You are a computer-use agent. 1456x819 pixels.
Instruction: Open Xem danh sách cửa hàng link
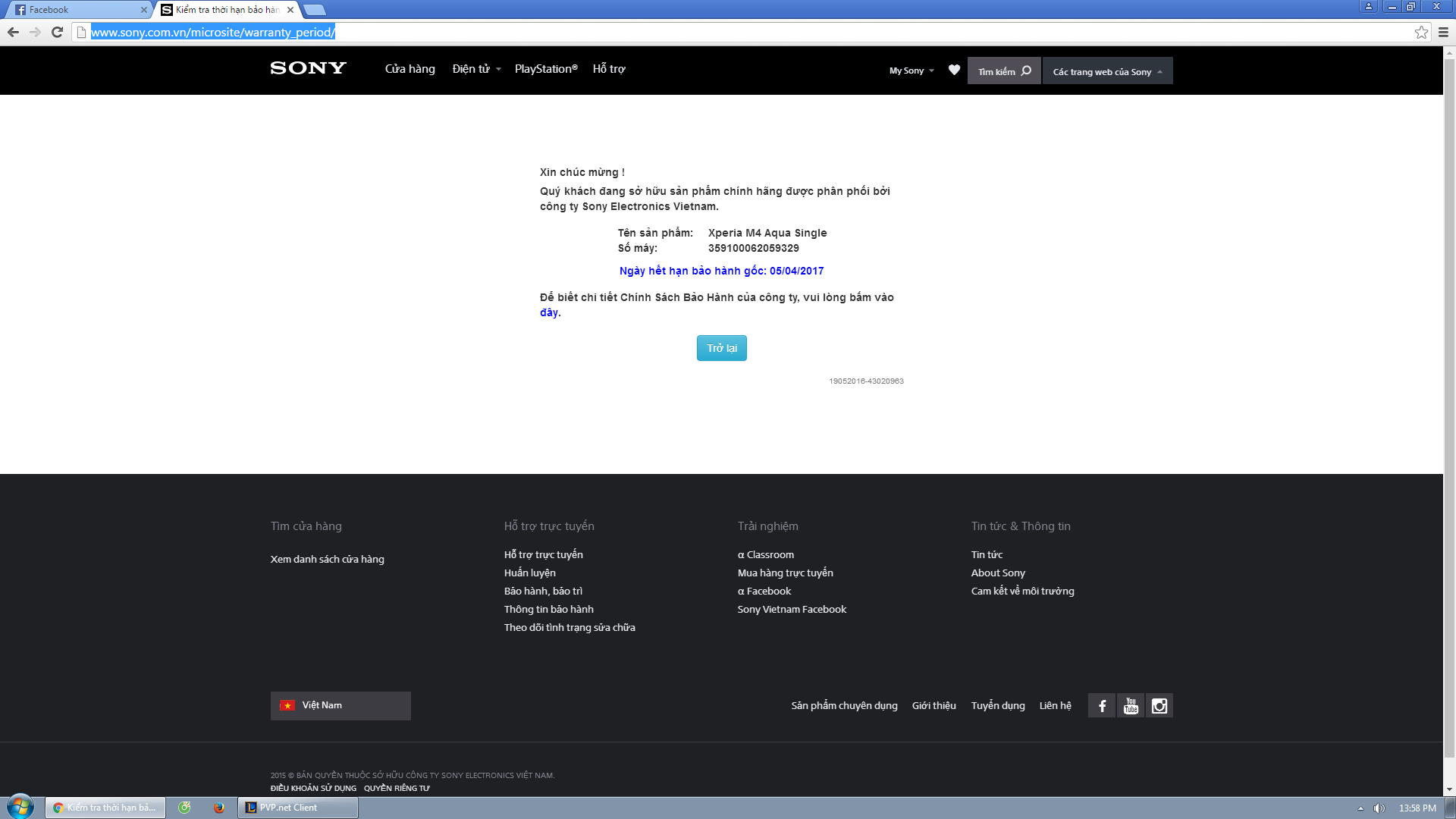click(x=328, y=559)
